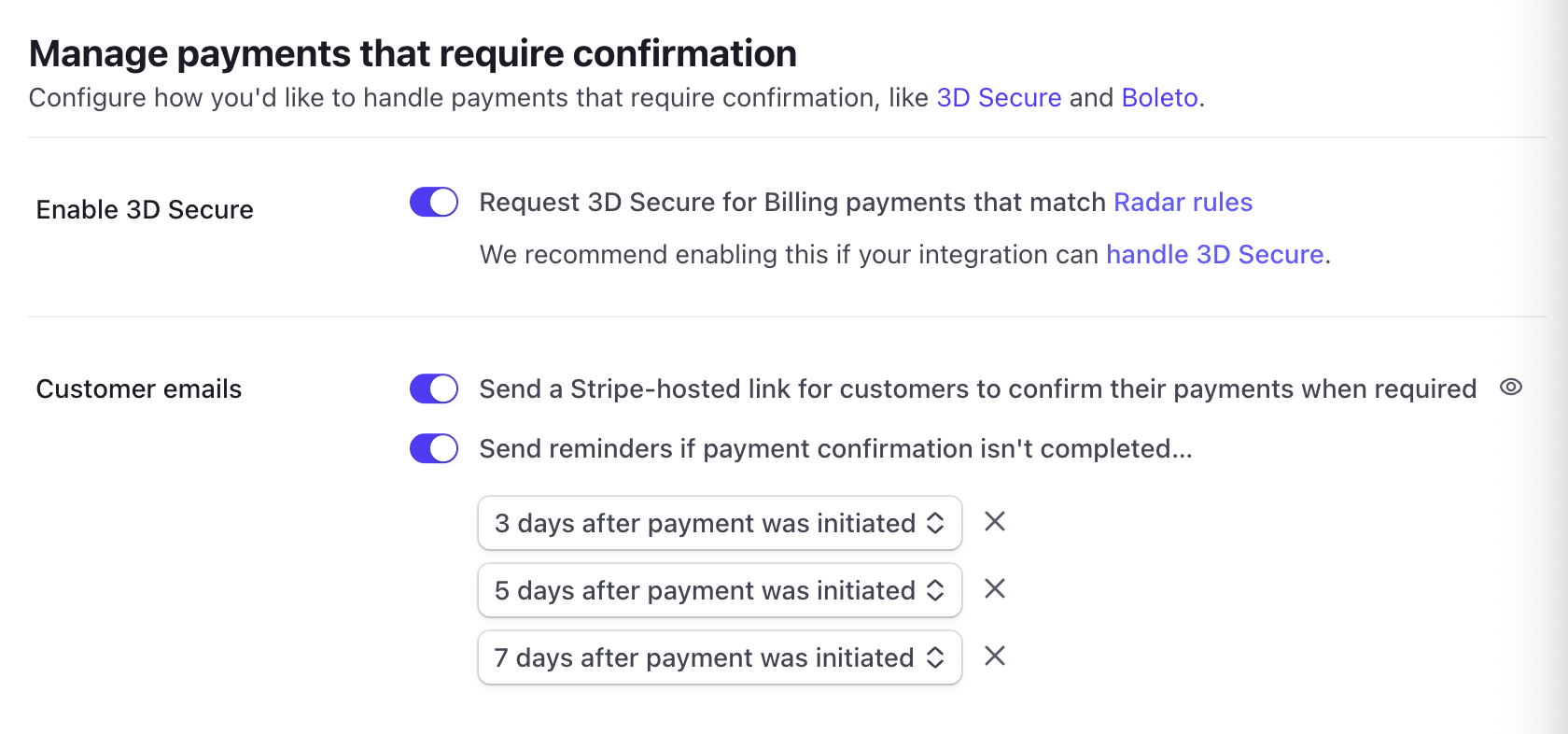The image size is (1568, 734).
Task: Click the 'Customer emails' section label
Action: tap(138, 388)
